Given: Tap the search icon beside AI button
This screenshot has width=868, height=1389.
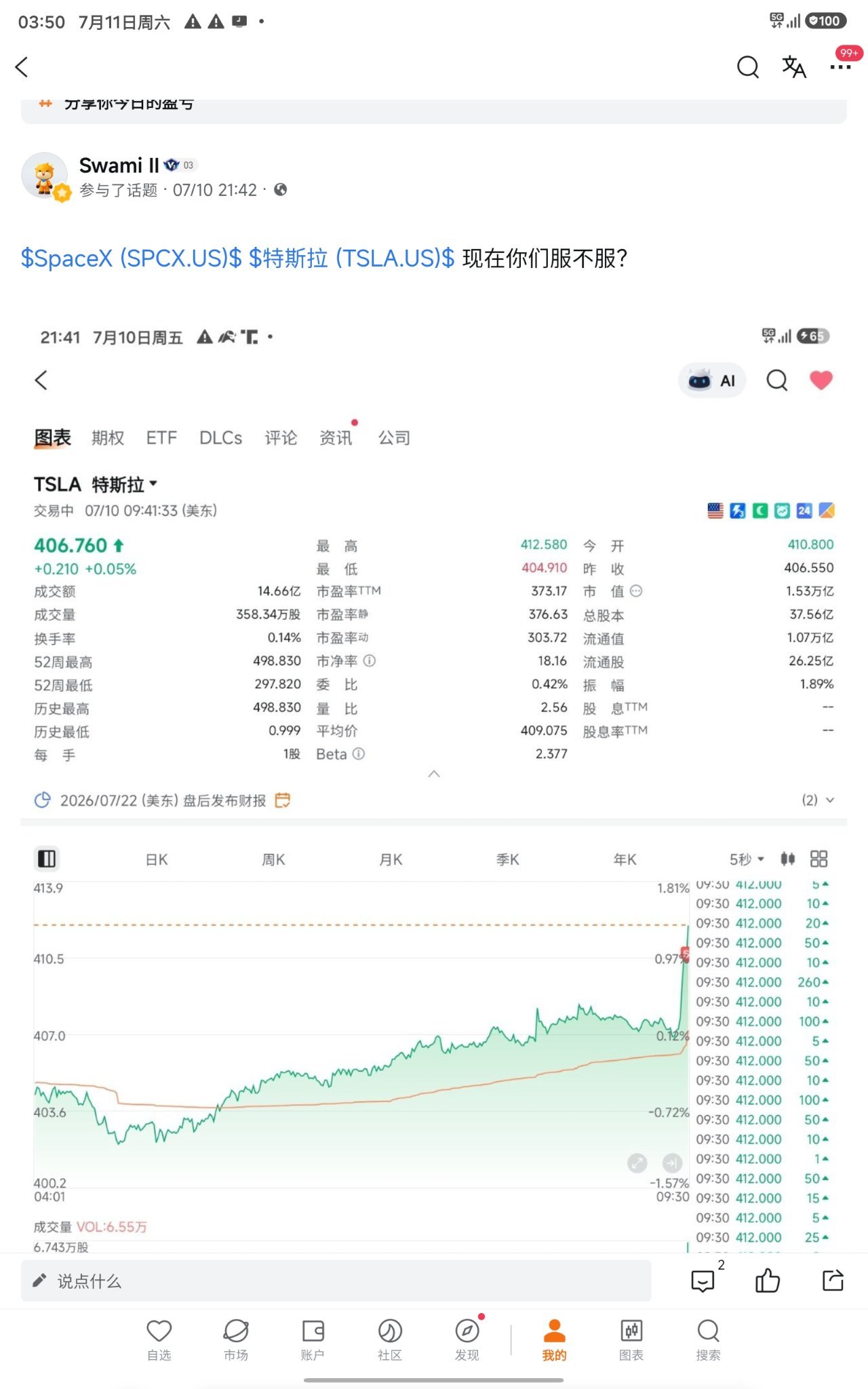Looking at the screenshot, I should coord(777,380).
